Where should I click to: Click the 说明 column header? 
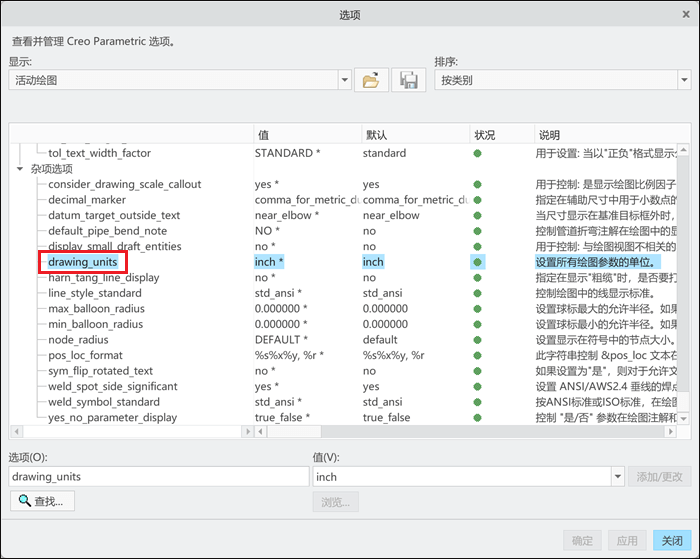612,134
